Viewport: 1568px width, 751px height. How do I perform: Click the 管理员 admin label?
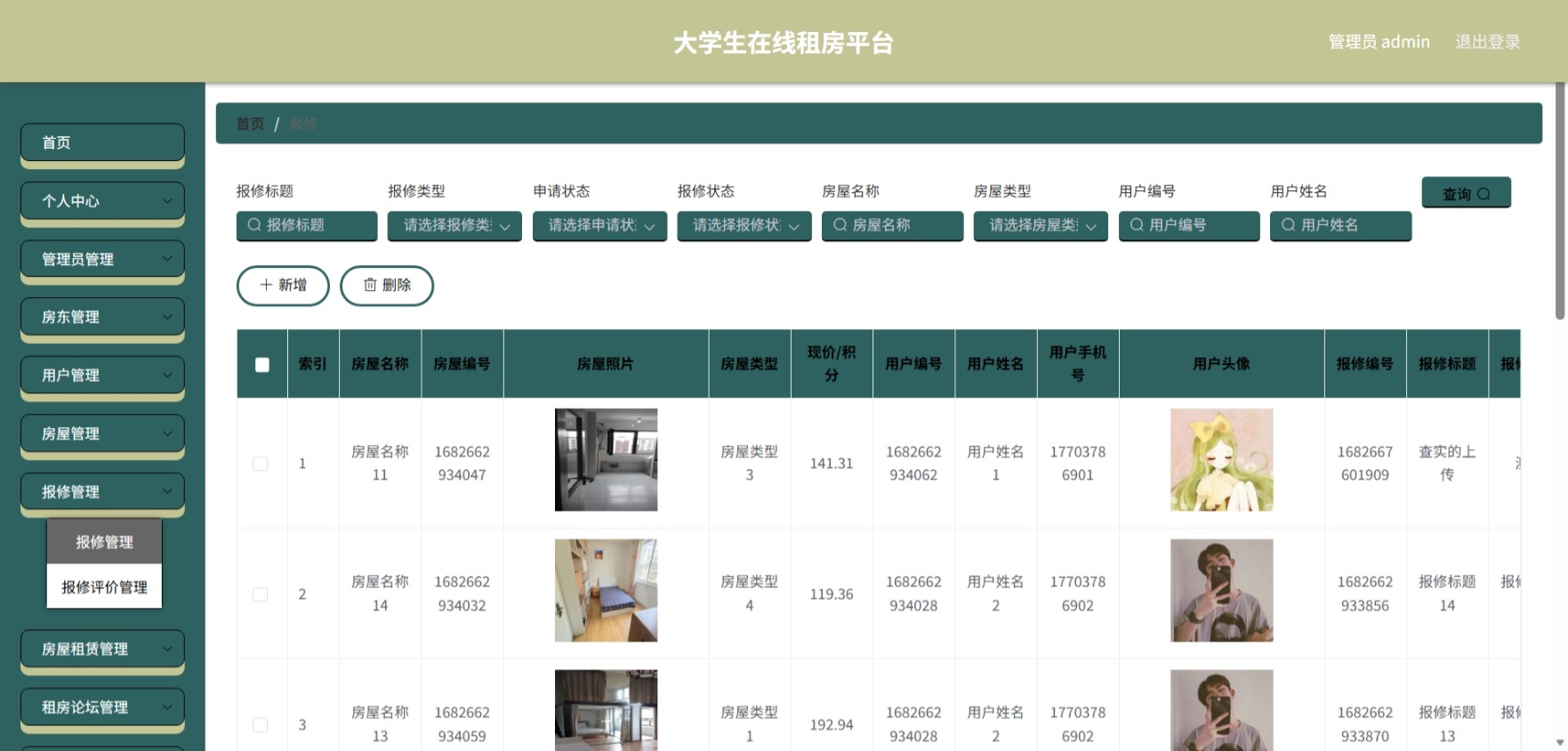point(1379,42)
